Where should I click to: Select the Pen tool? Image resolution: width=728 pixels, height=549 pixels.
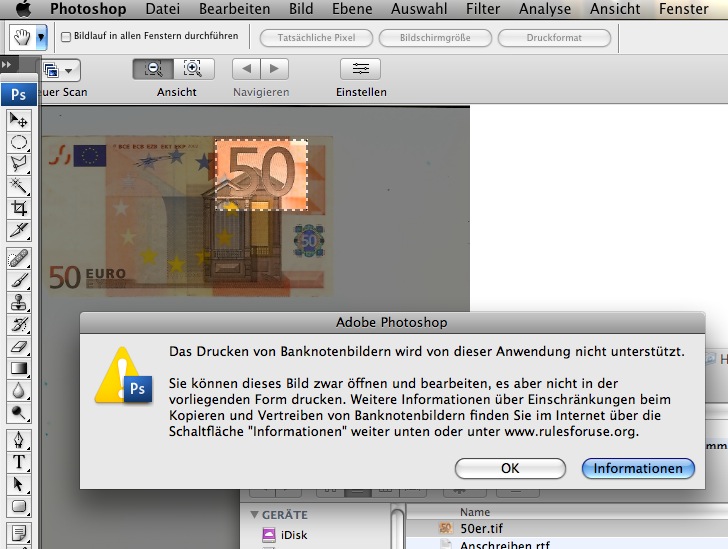pyautogui.click(x=19, y=440)
